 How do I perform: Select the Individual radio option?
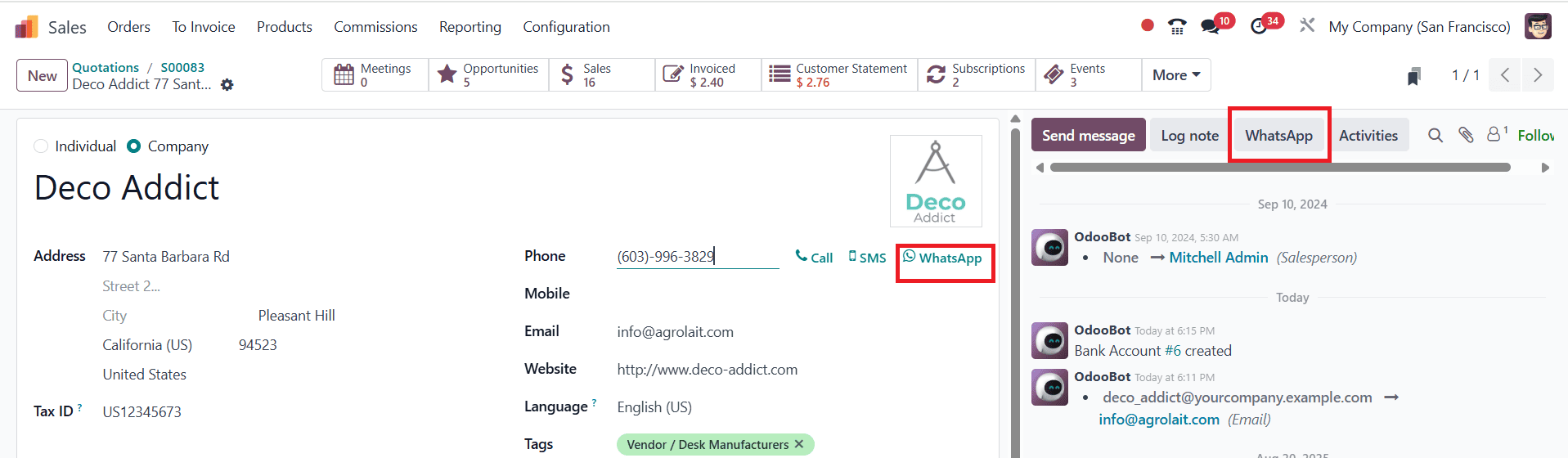click(41, 146)
